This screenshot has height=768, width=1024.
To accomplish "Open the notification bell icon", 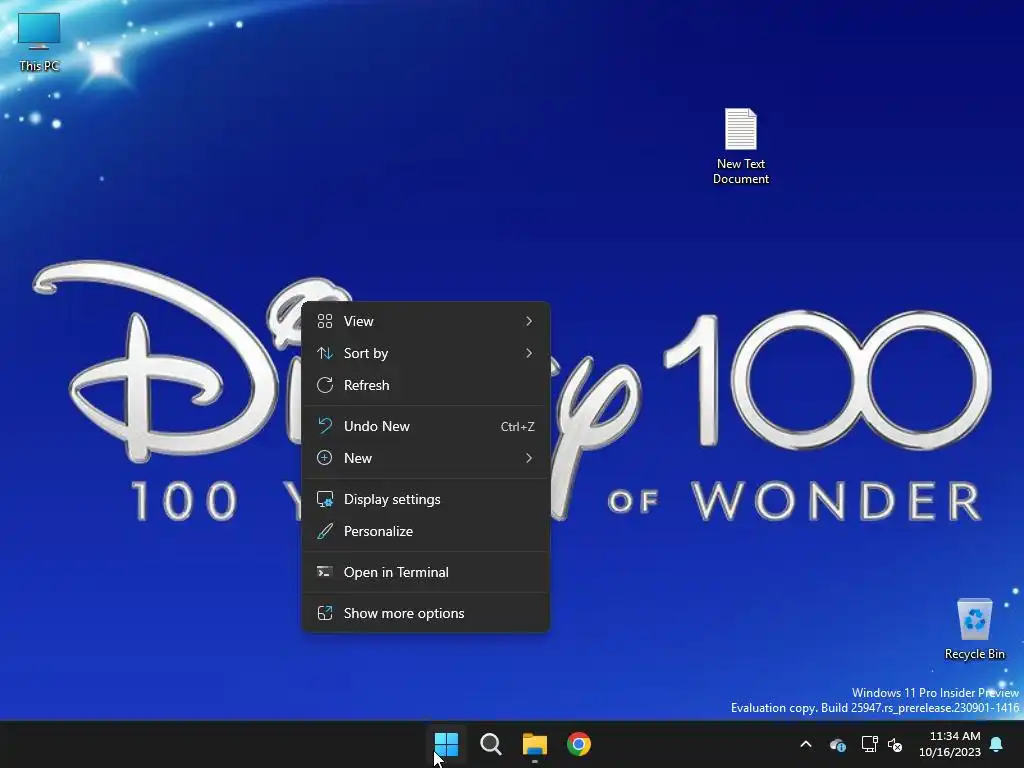I will point(997,744).
